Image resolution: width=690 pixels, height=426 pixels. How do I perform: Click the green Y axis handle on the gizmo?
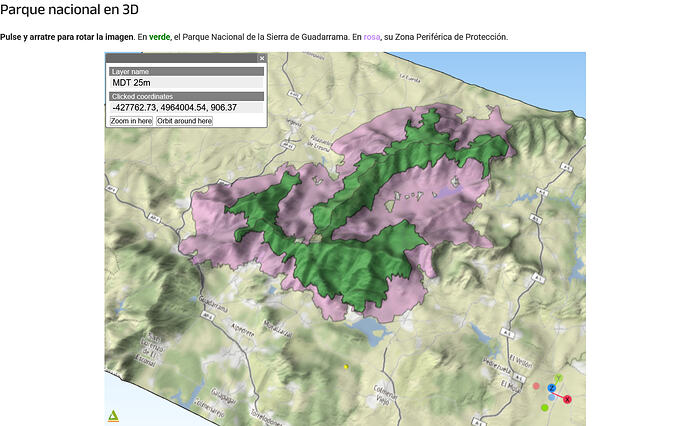[558, 378]
